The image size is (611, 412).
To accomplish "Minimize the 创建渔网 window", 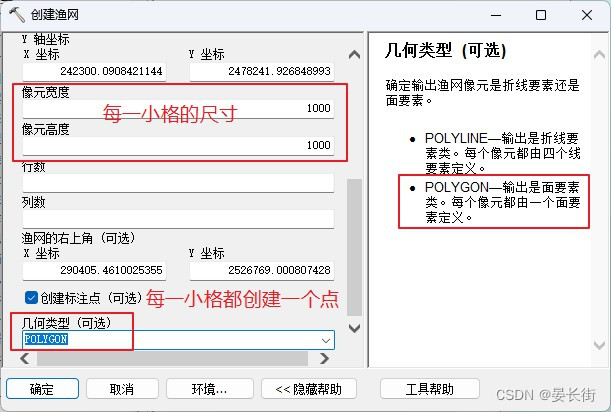I will pyautogui.click(x=496, y=15).
